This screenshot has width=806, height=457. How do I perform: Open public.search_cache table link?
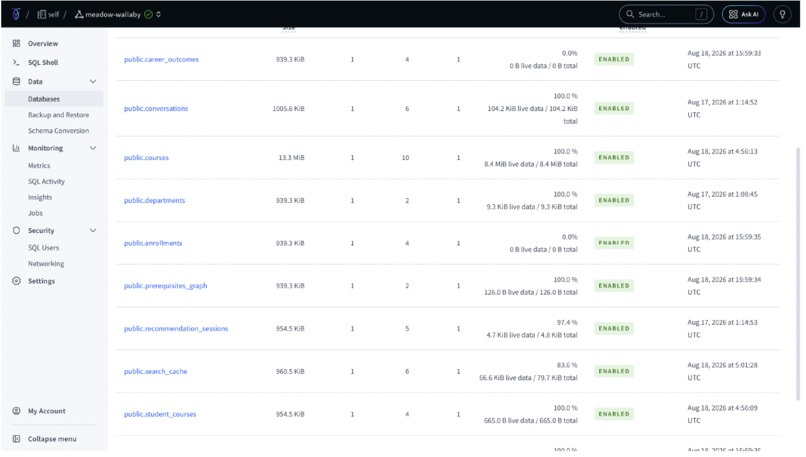(156, 371)
